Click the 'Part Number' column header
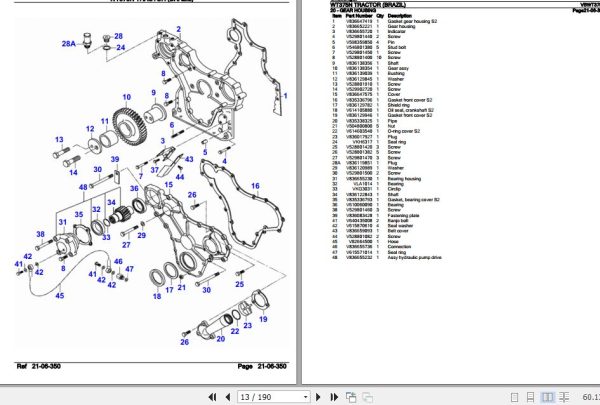The width and height of the screenshot is (600, 405). pyautogui.click(x=359, y=16)
